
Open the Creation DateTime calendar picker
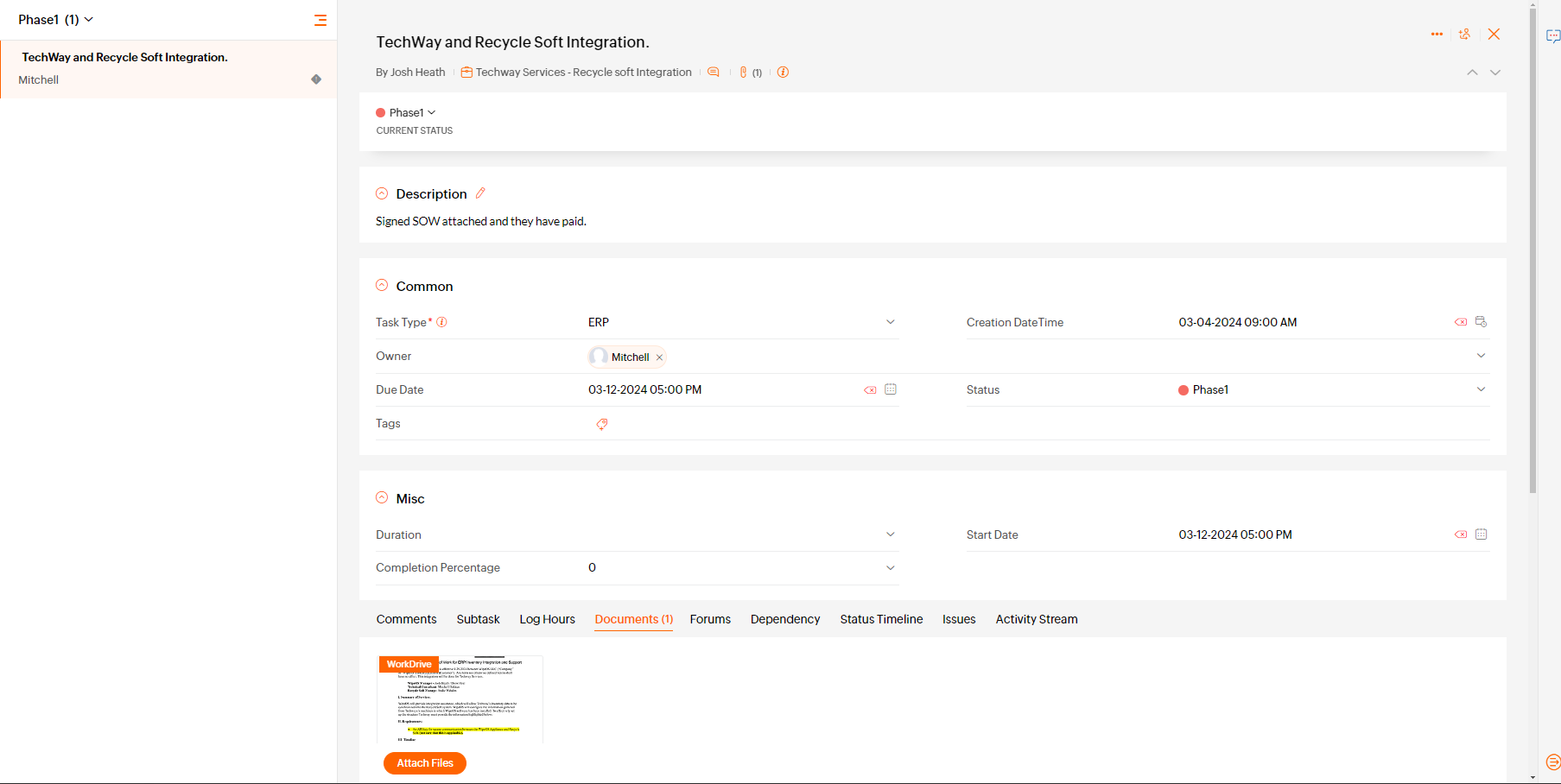[1481, 322]
